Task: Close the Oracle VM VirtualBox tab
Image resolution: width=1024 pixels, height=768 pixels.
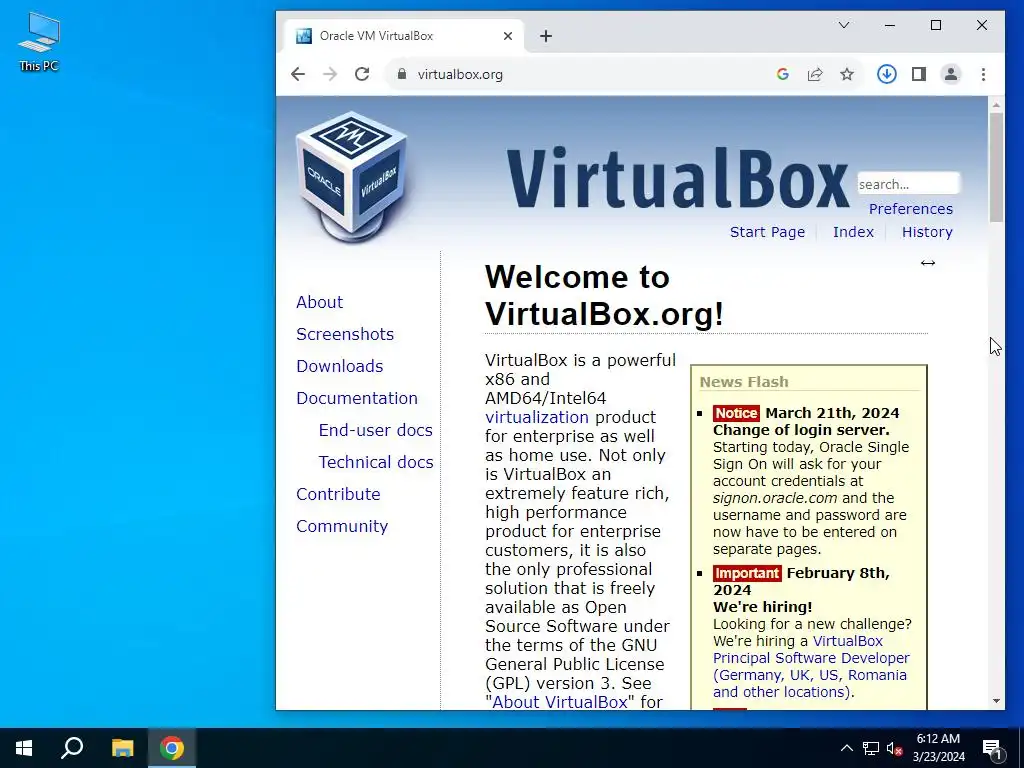Action: pyautogui.click(x=507, y=36)
